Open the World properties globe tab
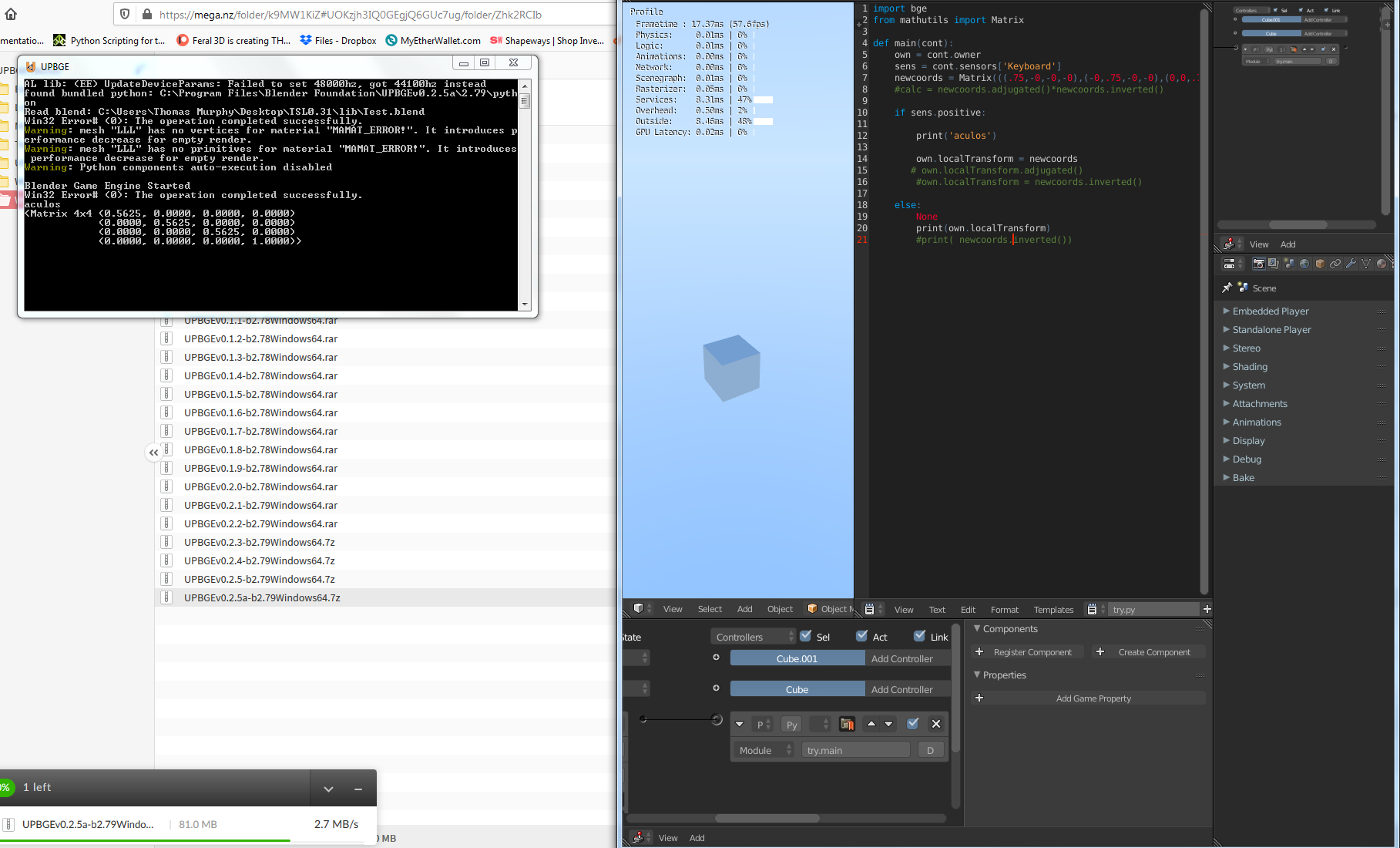 click(1304, 264)
